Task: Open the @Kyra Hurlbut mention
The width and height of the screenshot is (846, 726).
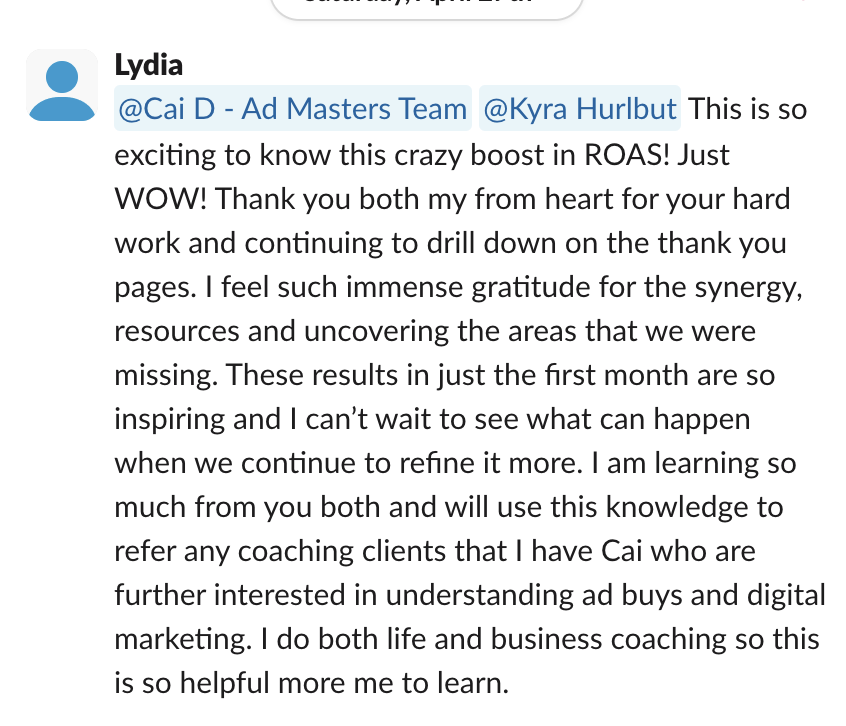Action: point(579,108)
